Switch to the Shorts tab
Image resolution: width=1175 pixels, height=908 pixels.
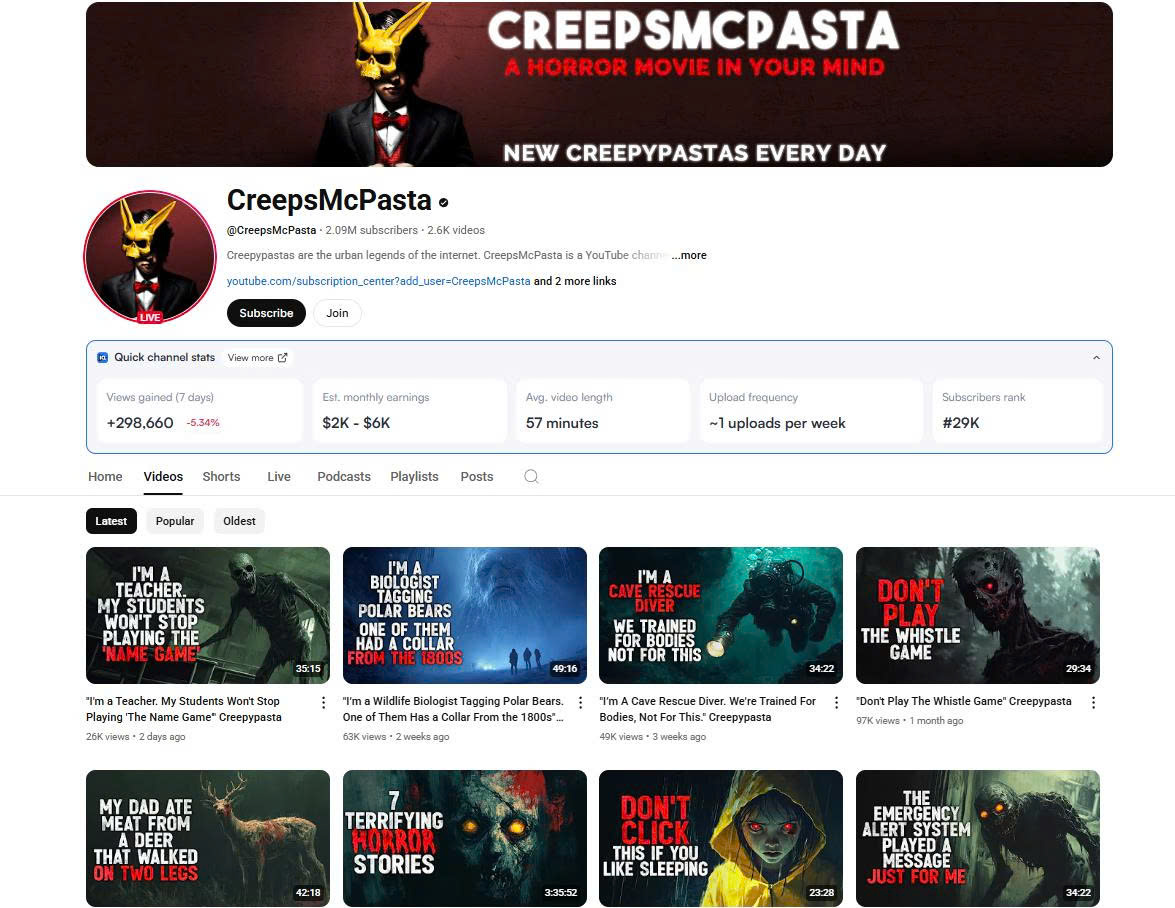(221, 476)
